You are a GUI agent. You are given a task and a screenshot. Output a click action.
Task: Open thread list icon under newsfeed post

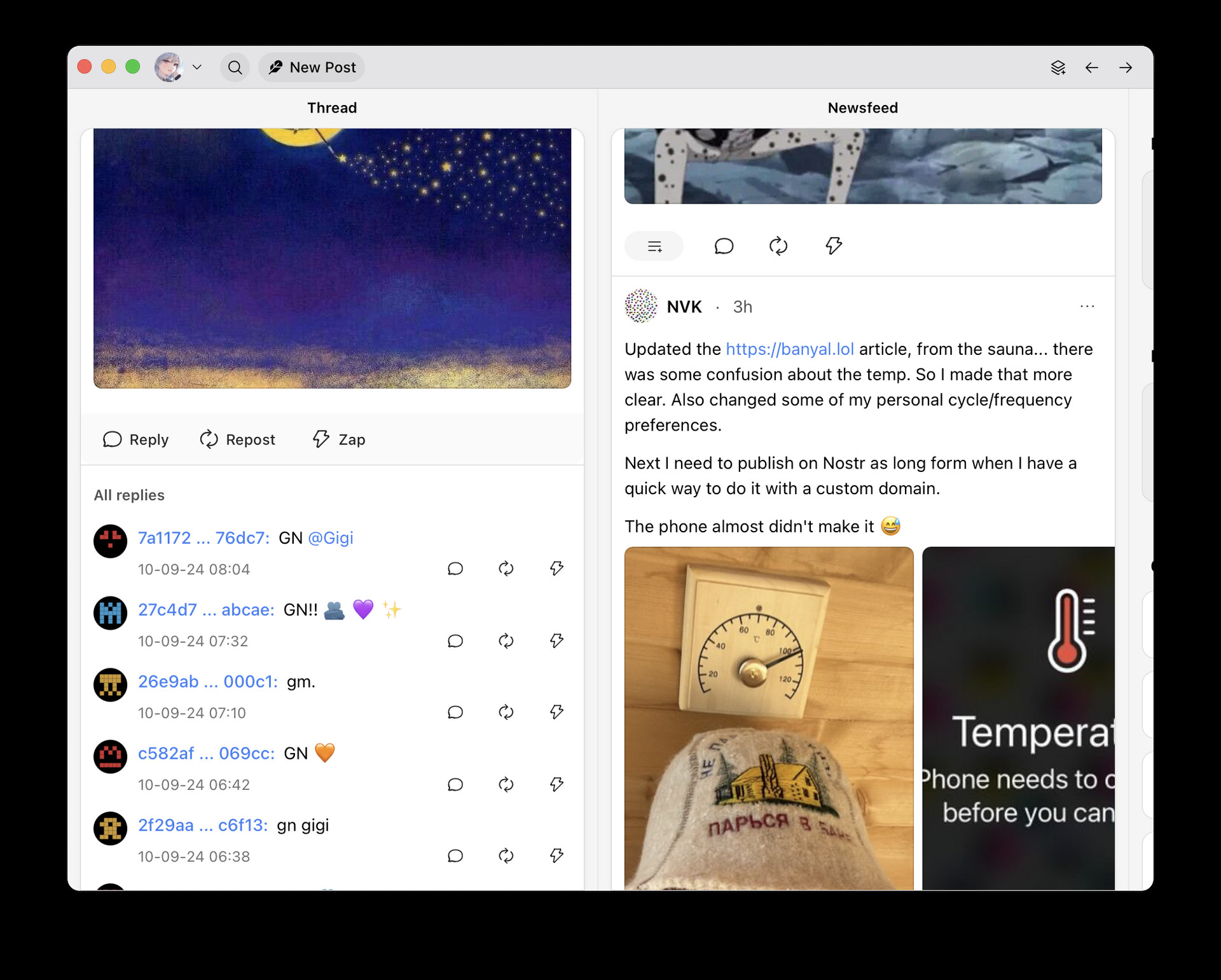tap(654, 245)
